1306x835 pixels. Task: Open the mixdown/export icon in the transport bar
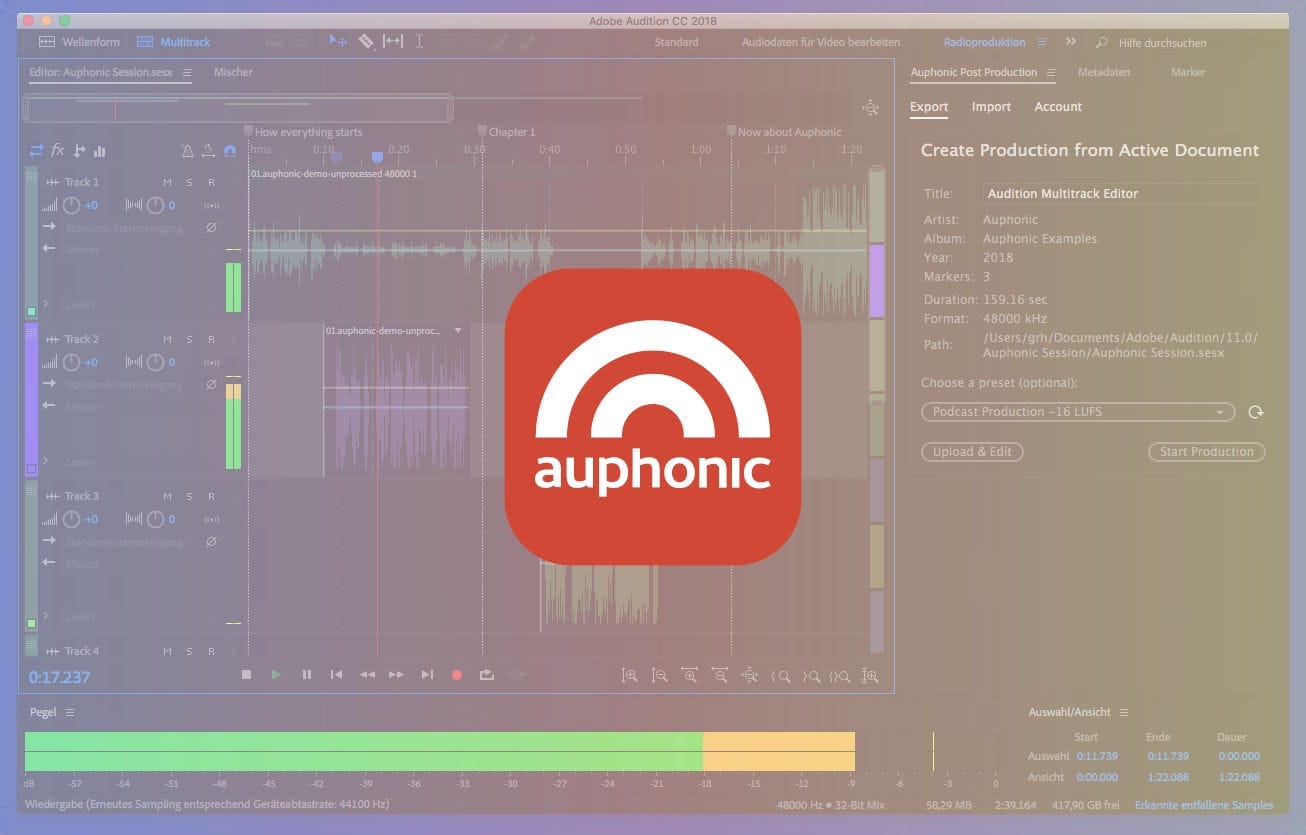pyautogui.click(x=487, y=674)
